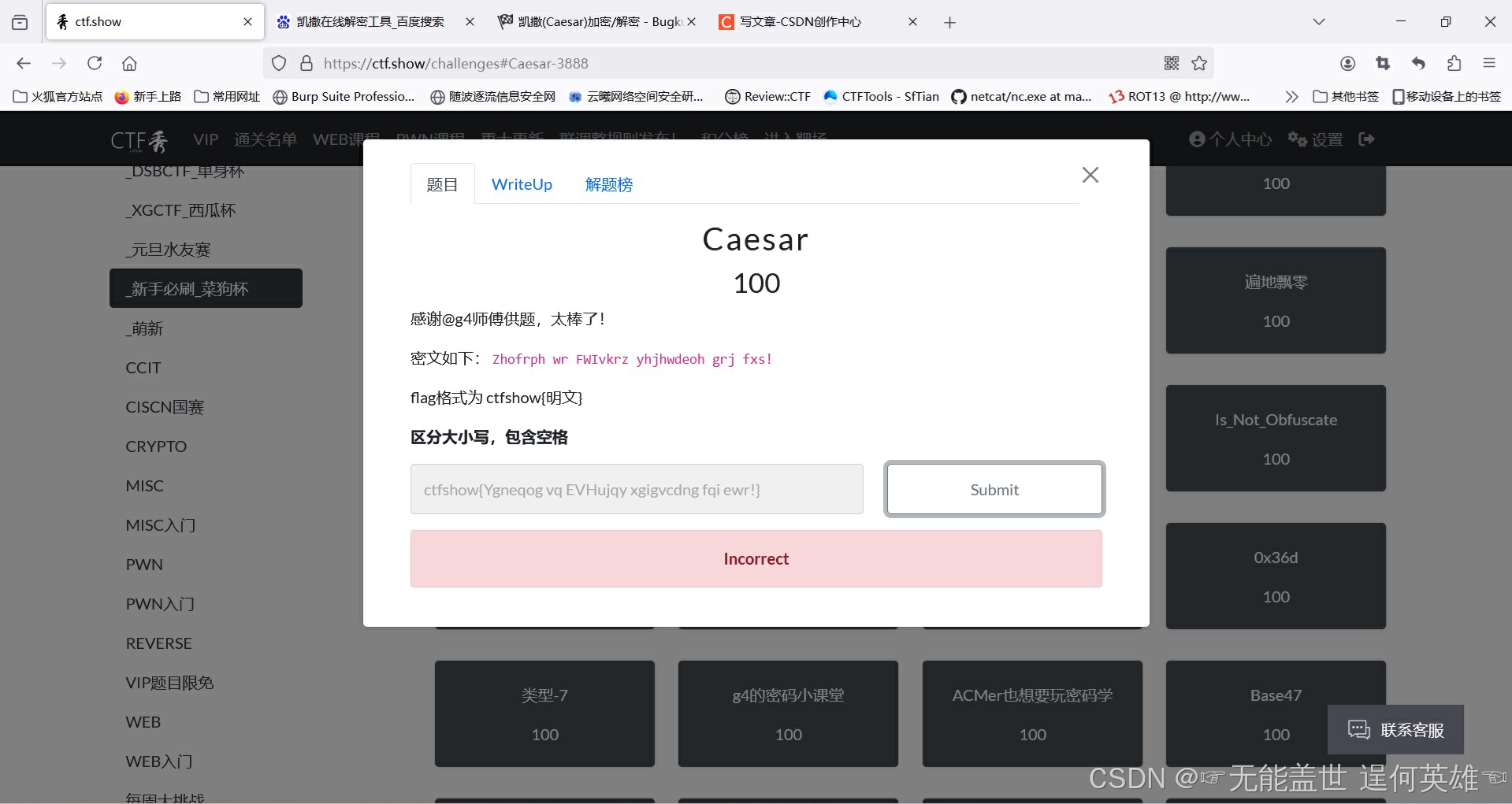Image resolution: width=1512 pixels, height=804 pixels.
Task: Go back to the previous page
Action: pos(24,63)
